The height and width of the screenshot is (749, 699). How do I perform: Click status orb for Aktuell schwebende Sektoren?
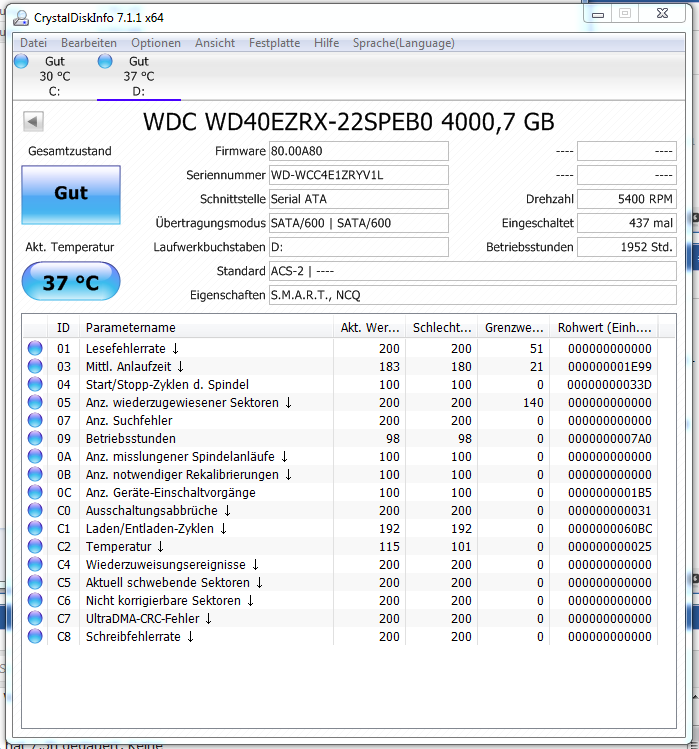point(35,582)
